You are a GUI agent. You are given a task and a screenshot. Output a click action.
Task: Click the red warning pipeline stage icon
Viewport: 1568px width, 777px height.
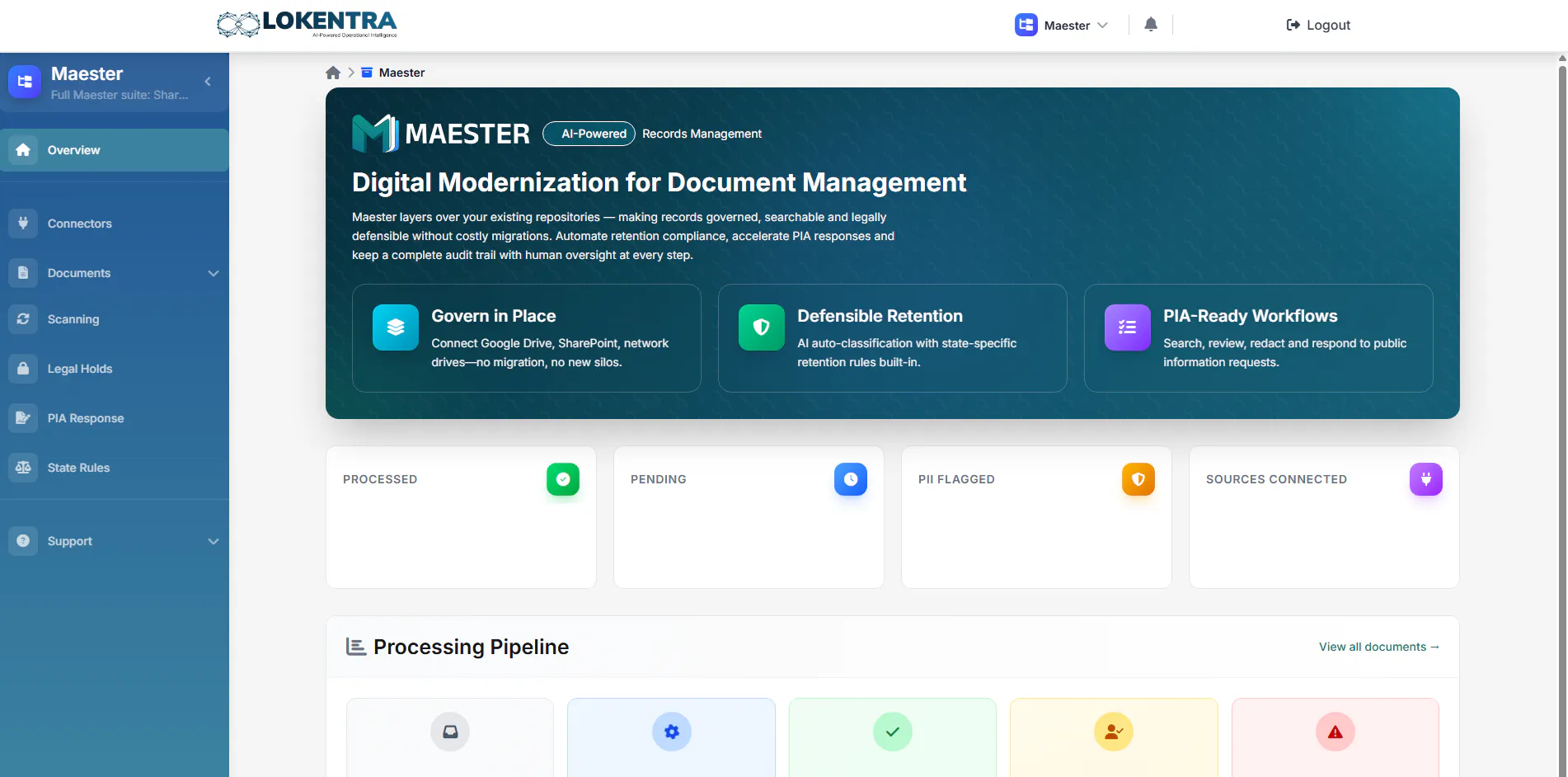(x=1336, y=732)
